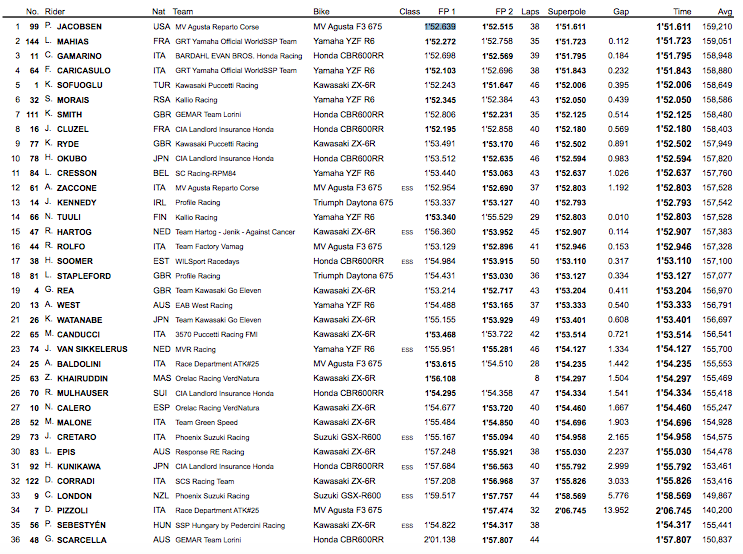Select rider BALDOLINI
The height and width of the screenshot is (554, 743).
(x=79, y=365)
